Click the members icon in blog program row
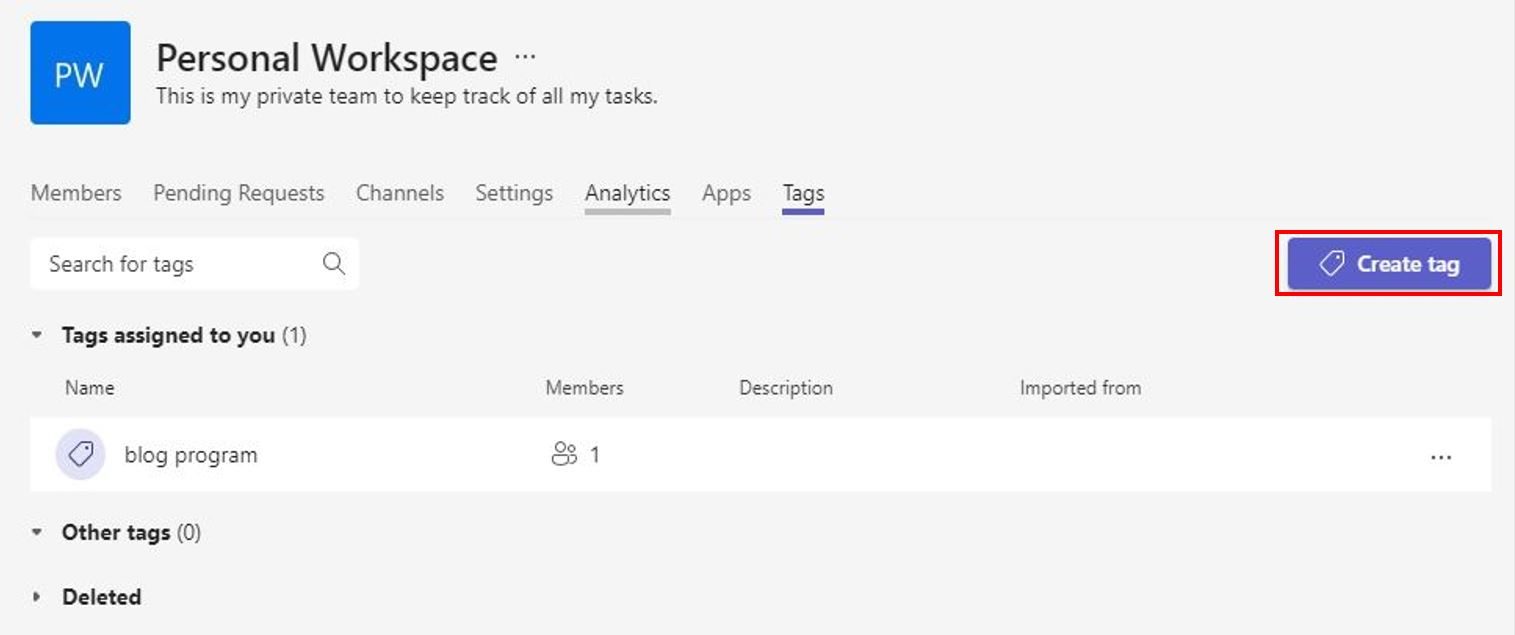1515x635 pixels. [564, 455]
